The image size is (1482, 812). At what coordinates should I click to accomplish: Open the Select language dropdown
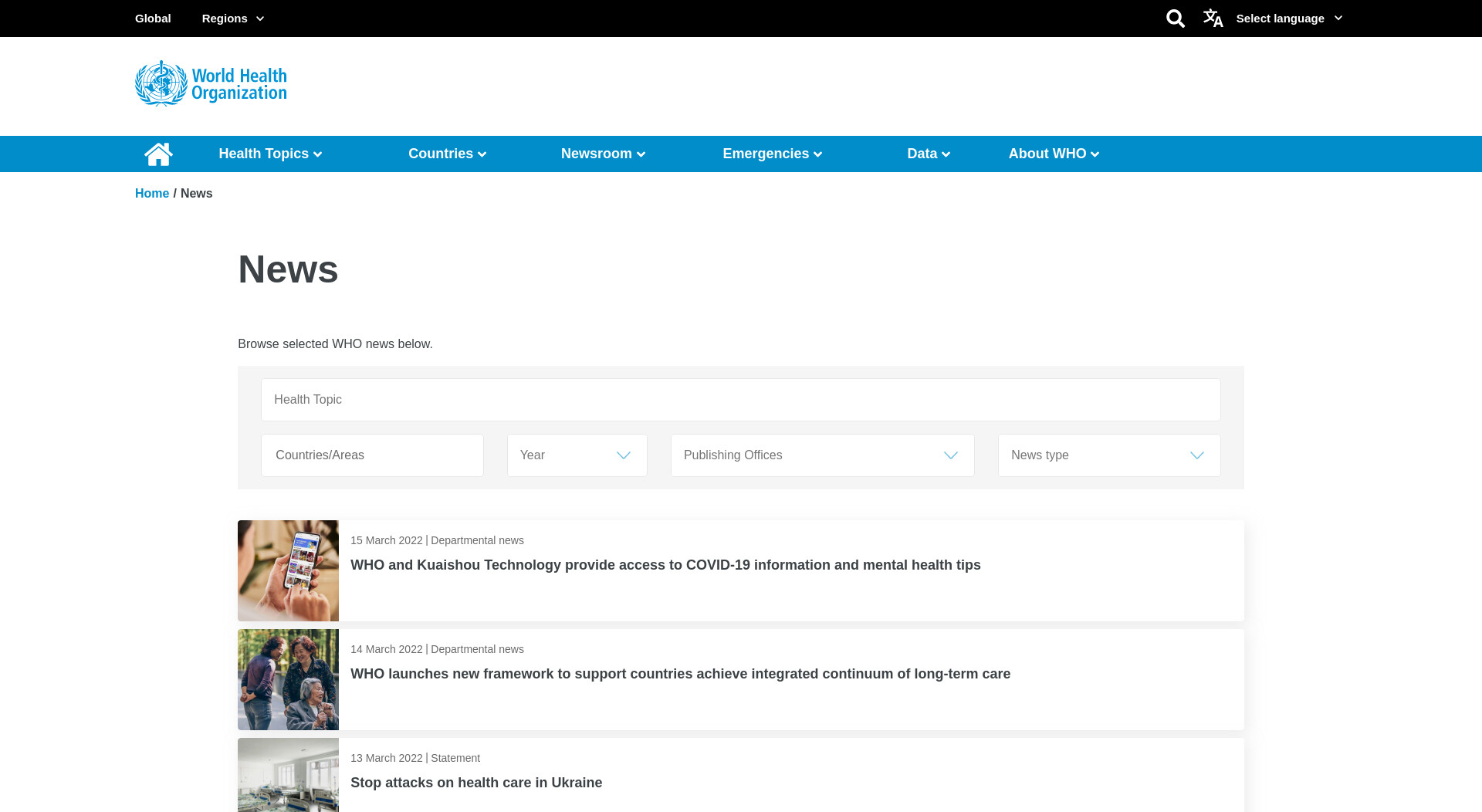(1289, 19)
